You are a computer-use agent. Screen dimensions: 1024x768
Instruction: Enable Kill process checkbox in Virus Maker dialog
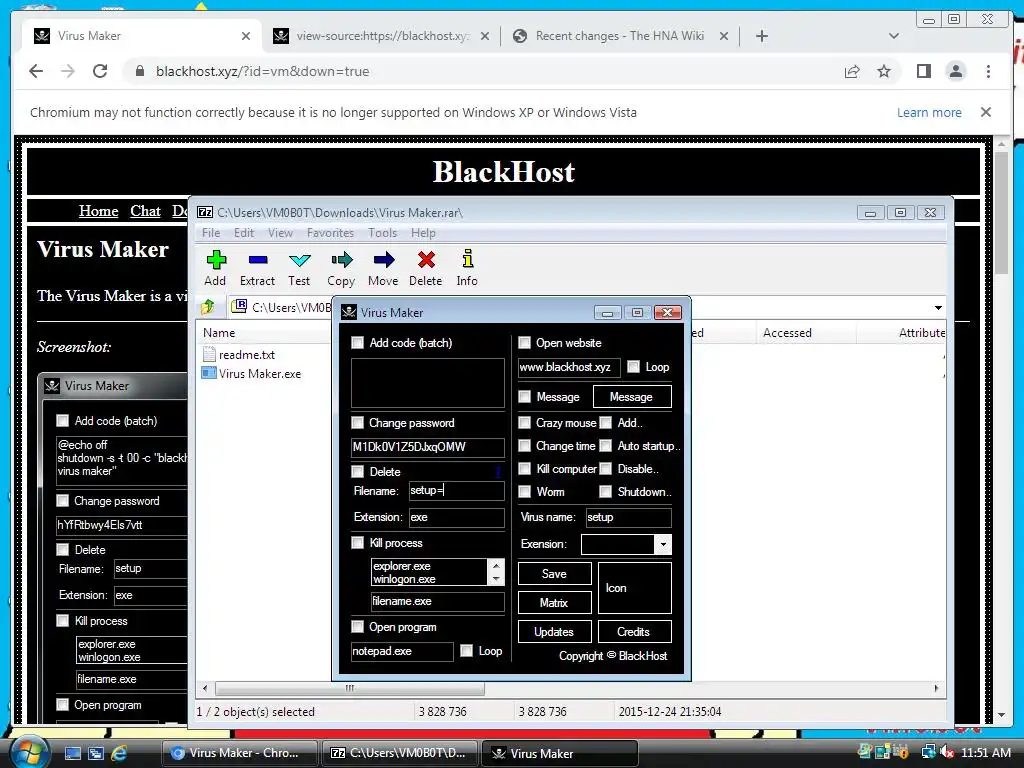[x=357, y=543]
